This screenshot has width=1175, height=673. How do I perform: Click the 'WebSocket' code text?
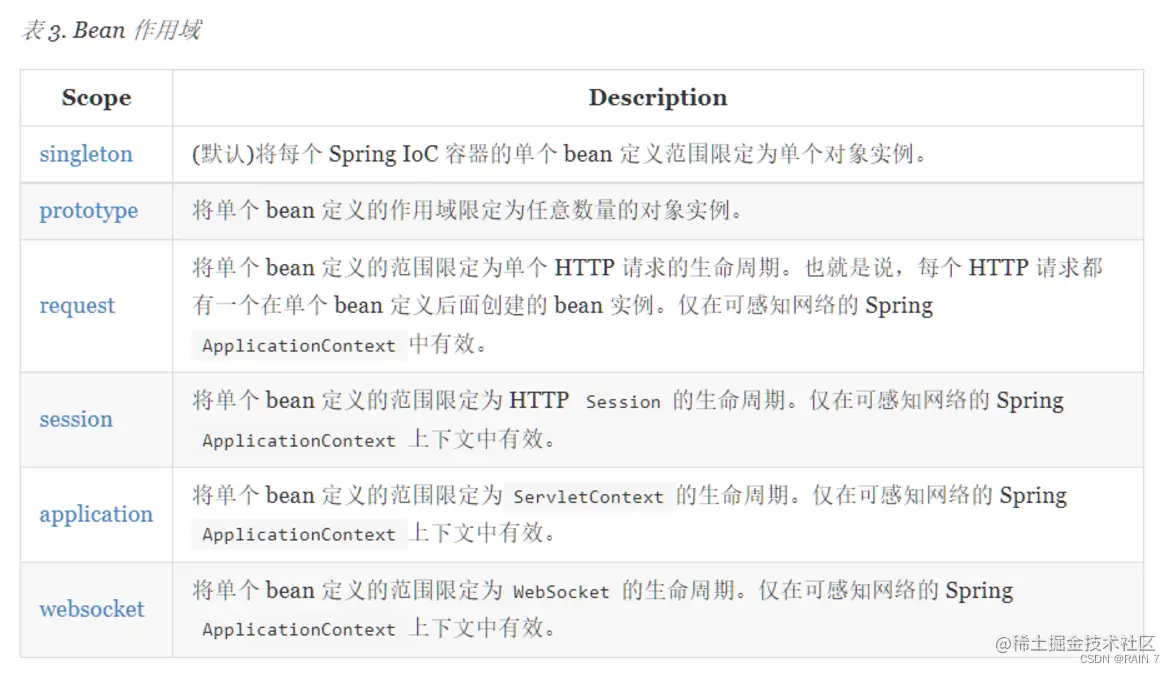coord(561,592)
